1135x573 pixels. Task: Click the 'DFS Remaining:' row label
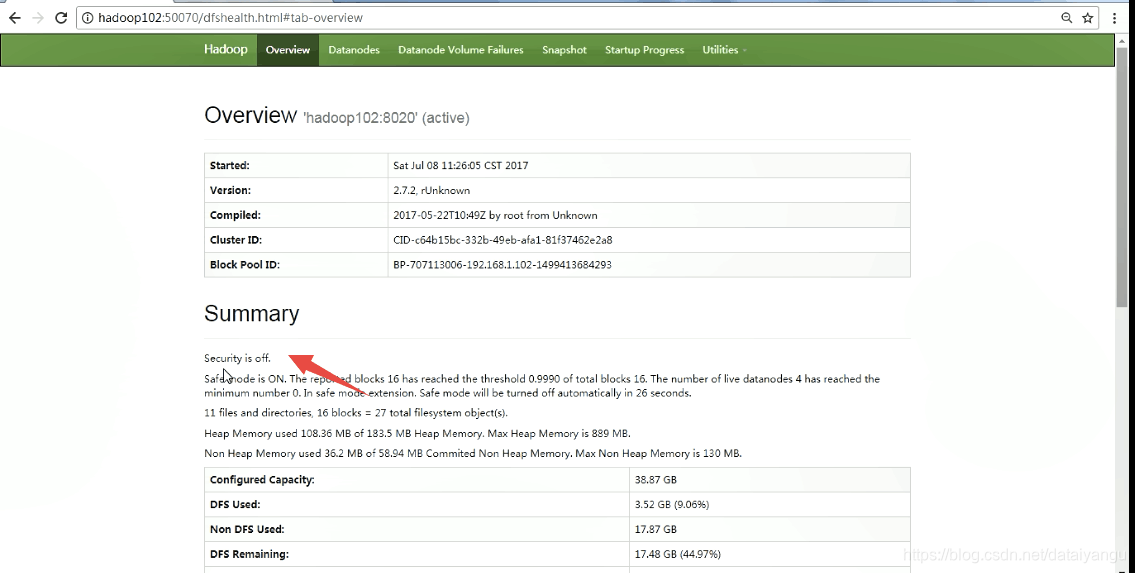pos(249,554)
